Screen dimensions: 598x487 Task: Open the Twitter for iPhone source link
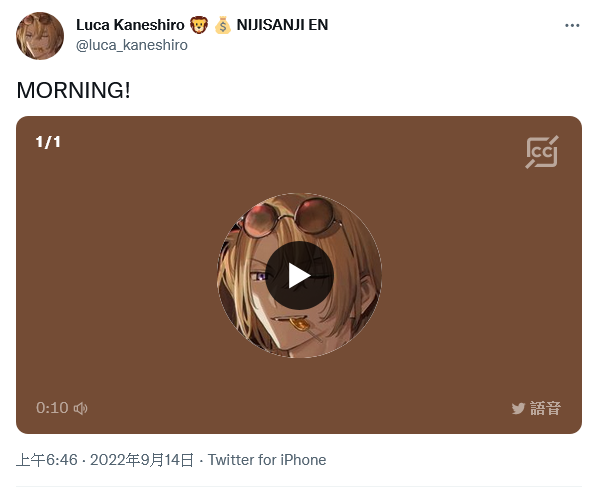pos(267,460)
